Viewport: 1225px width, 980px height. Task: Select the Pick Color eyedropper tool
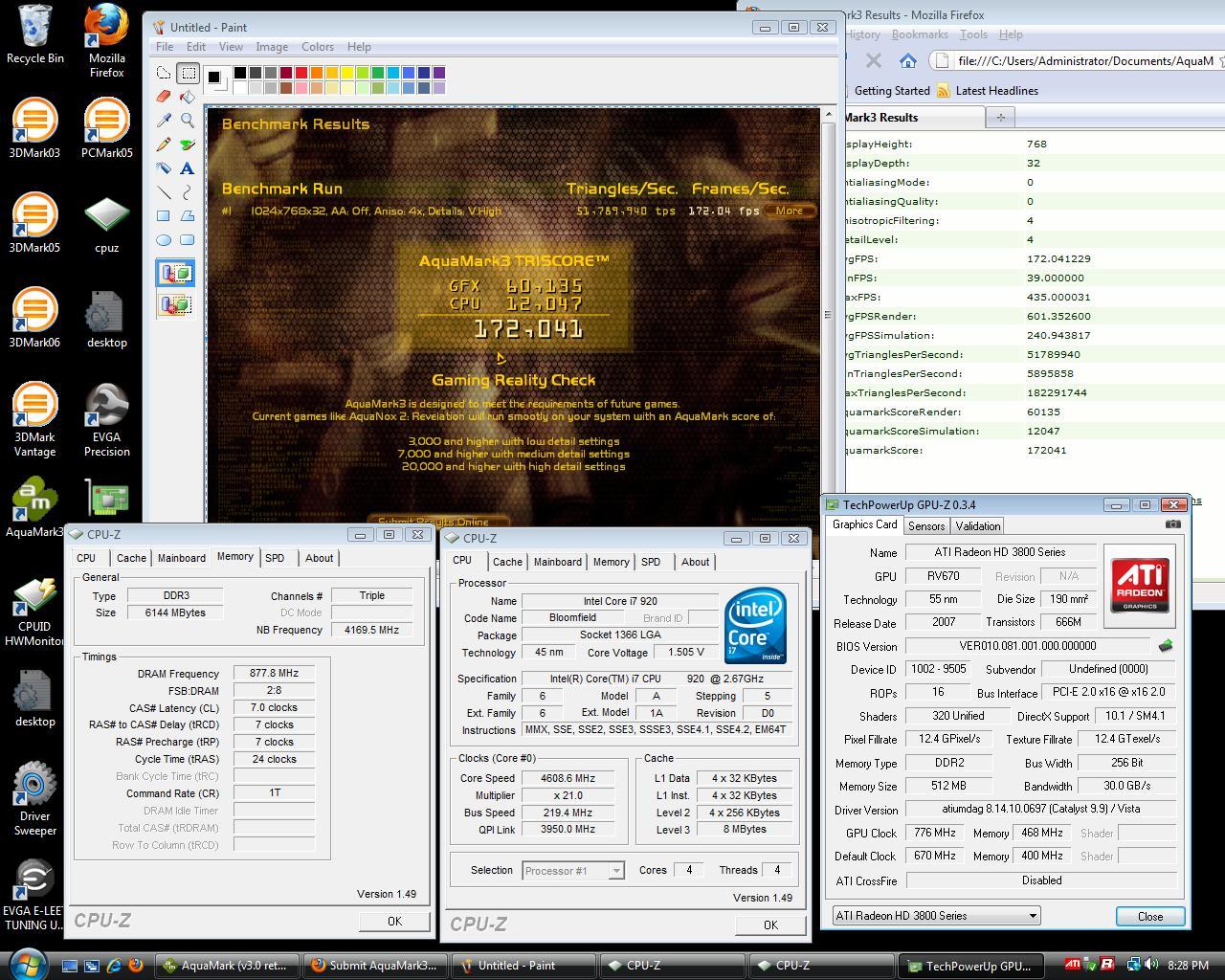pyautogui.click(x=164, y=121)
